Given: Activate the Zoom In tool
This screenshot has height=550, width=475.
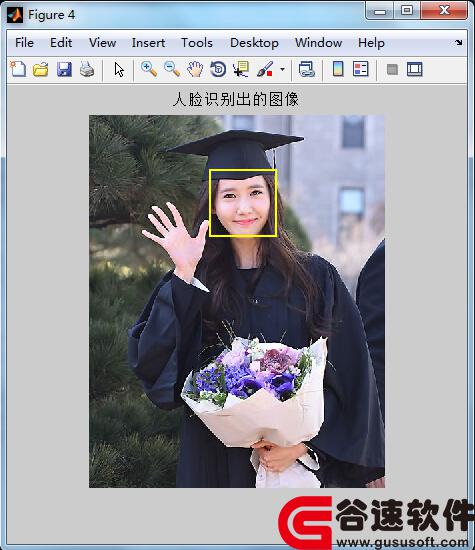Looking at the screenshot, I should click(x=149, y=69).
